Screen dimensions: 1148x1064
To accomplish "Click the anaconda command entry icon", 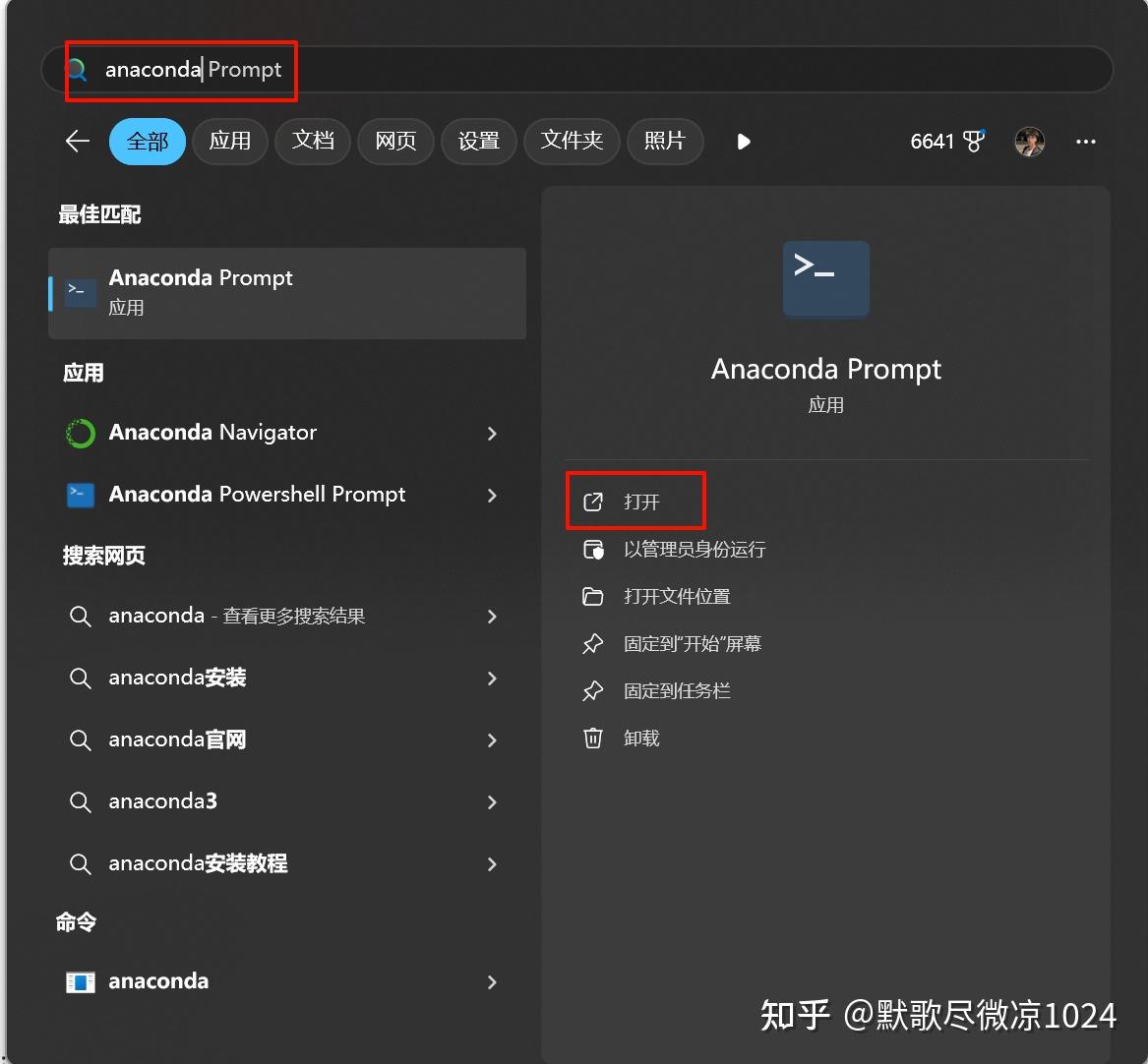I will click(81, 981).
